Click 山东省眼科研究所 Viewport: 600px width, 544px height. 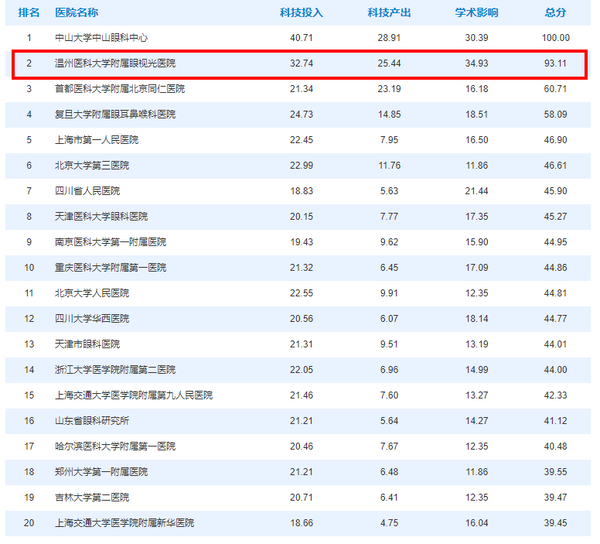pos(92,421)
